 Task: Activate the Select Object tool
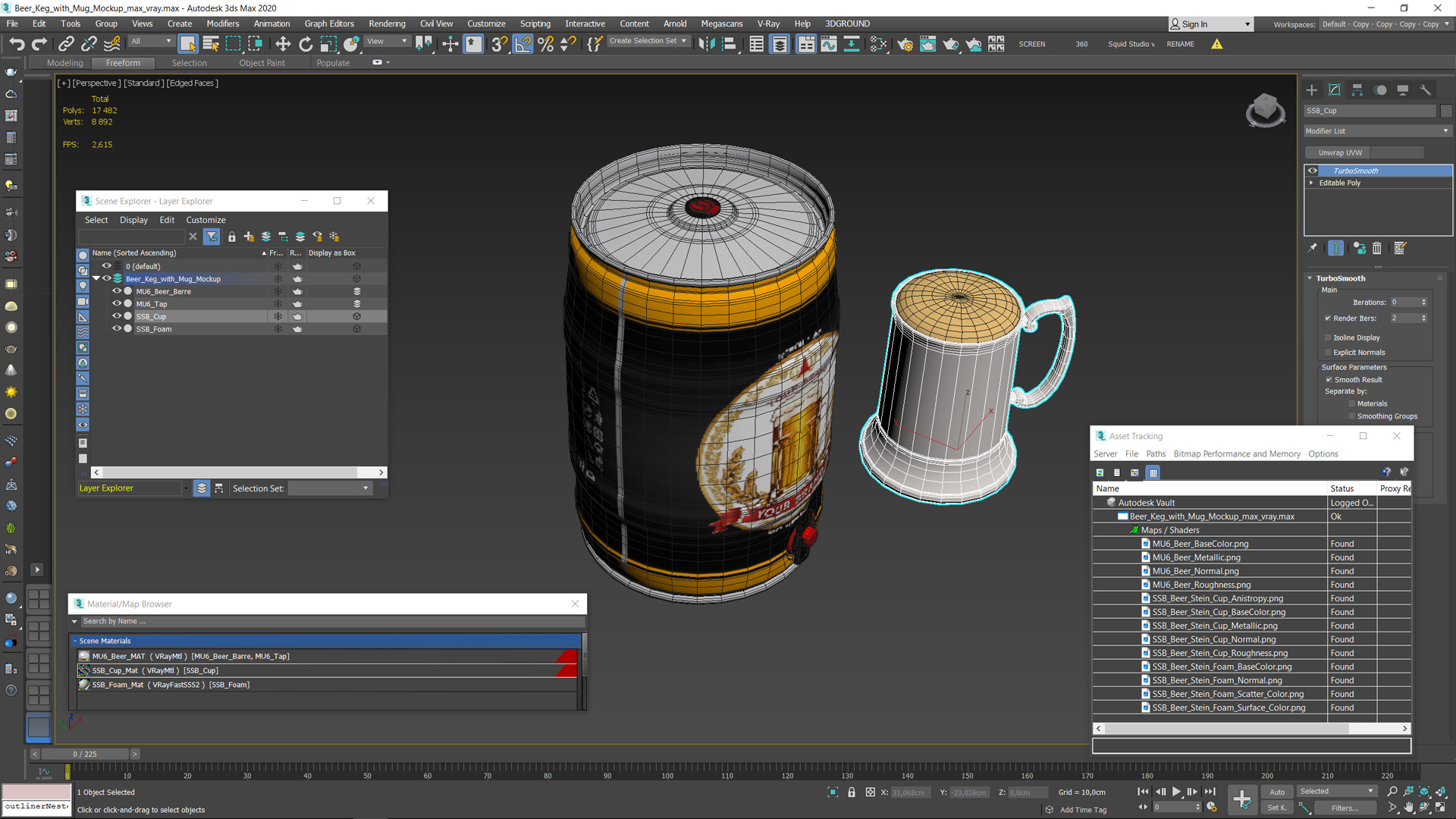pyautogui.click(x=188, y=44)
